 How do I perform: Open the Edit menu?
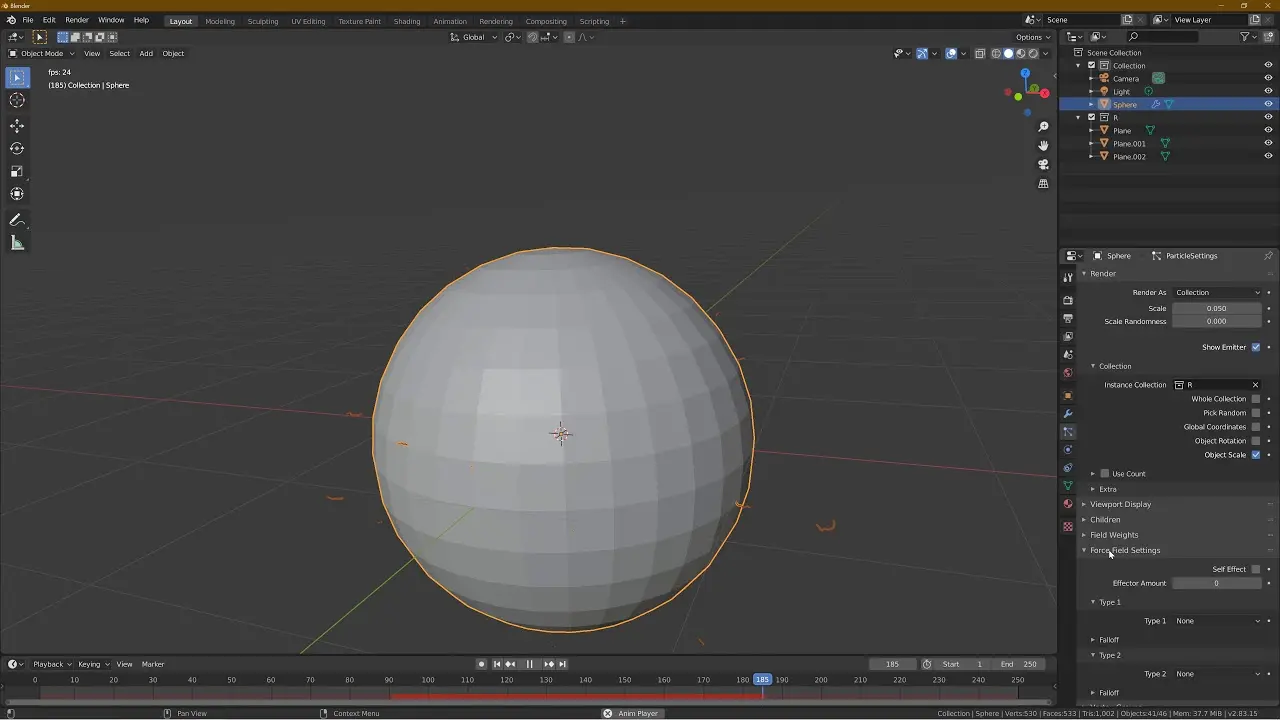(x=48, y=20)
